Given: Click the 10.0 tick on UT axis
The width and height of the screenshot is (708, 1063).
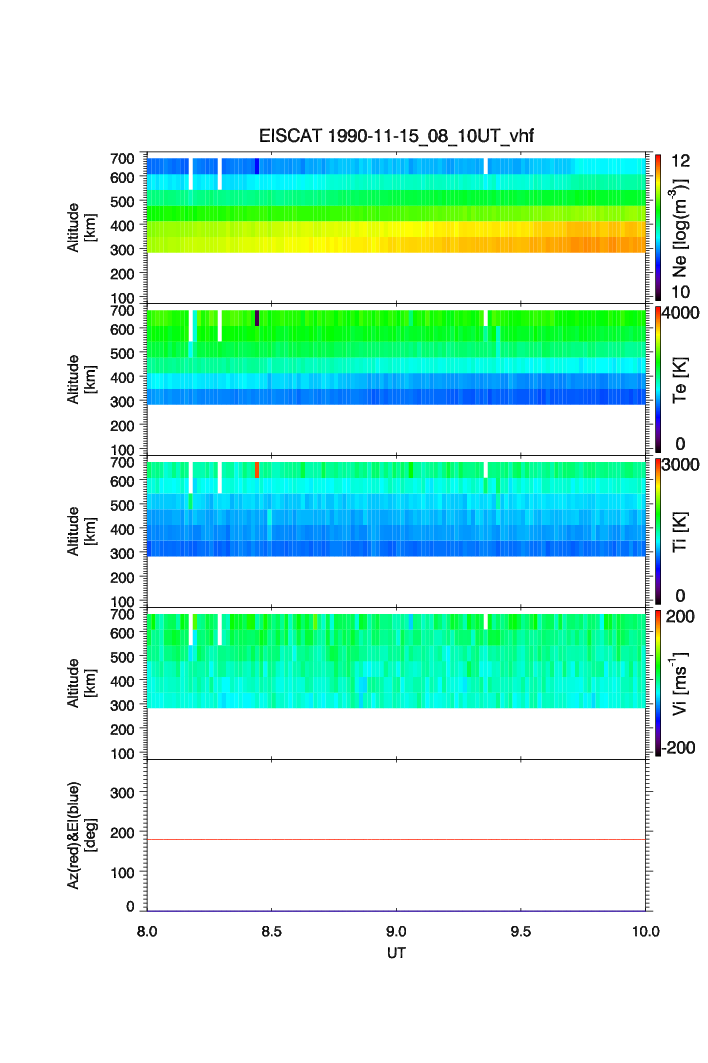Looking at the screenshot, I should (646, 931).
